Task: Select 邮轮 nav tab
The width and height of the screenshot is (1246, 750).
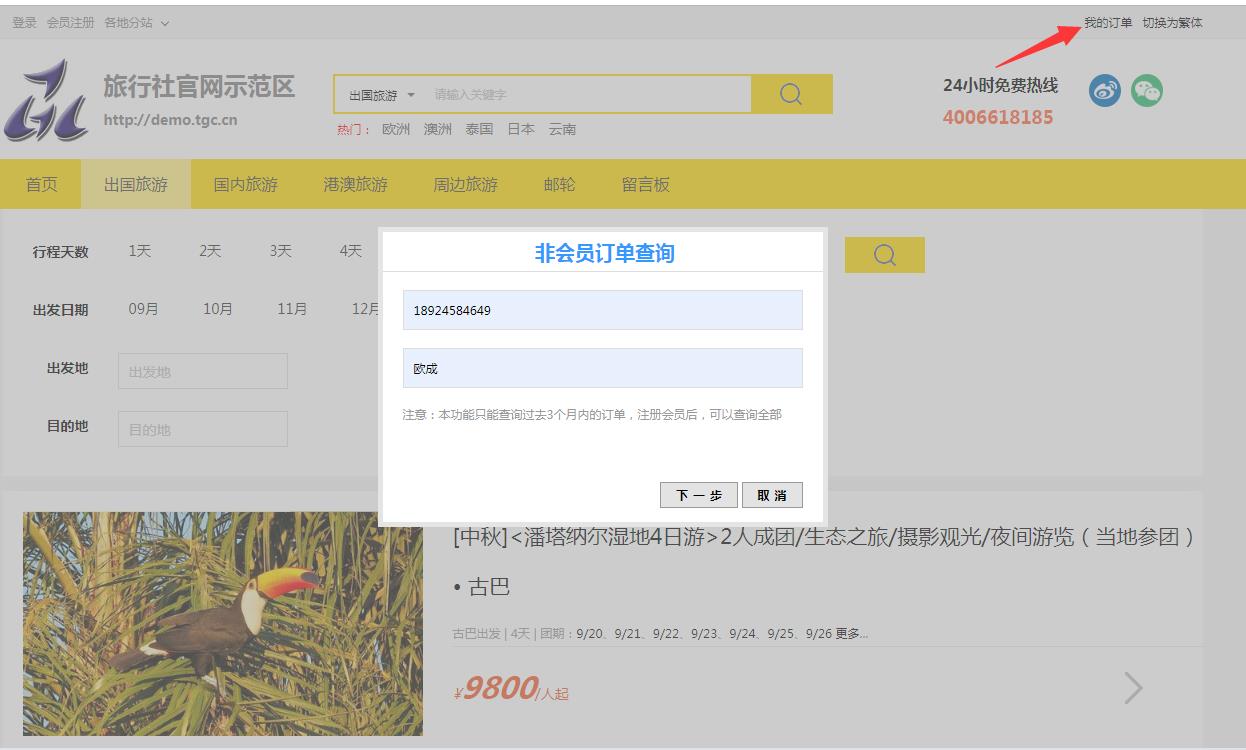Action: point(560,184)
